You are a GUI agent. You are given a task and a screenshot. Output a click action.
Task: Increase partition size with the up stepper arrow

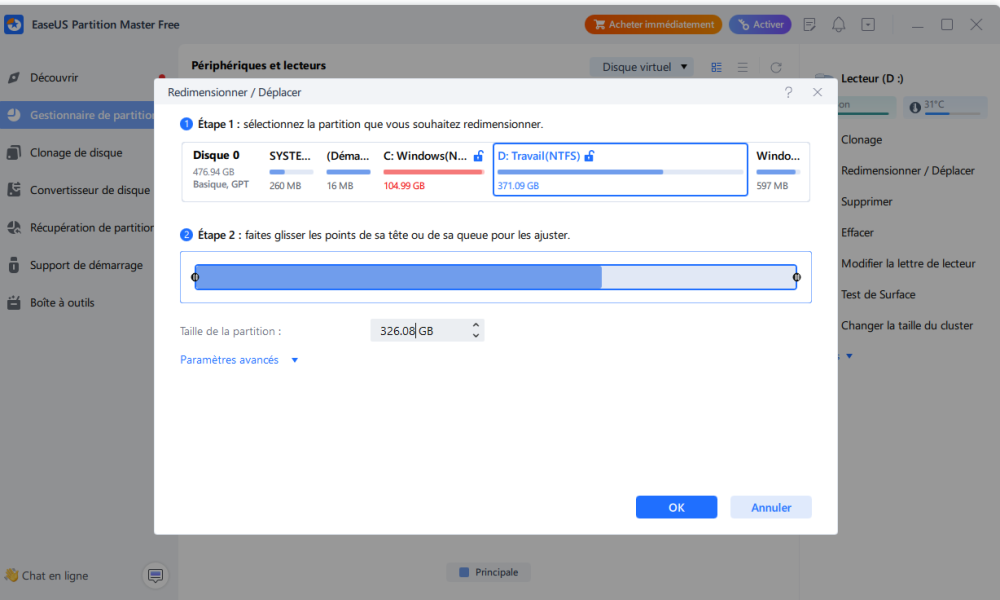(476, 325)
